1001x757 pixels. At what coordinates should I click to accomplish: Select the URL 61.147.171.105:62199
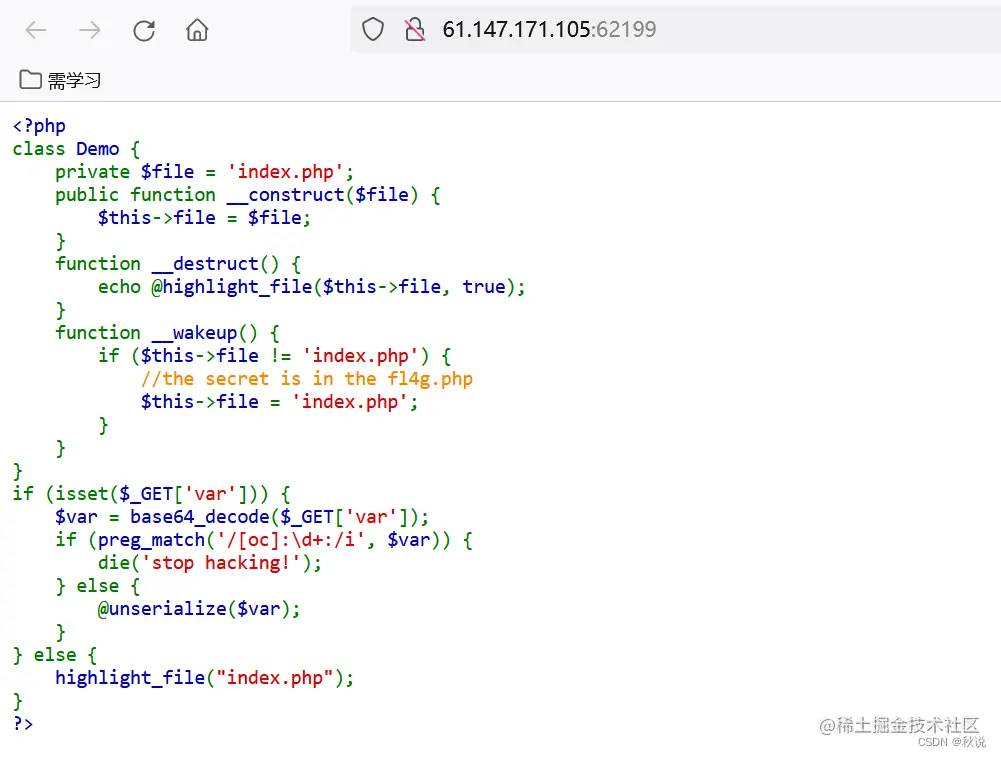[547, 30]
